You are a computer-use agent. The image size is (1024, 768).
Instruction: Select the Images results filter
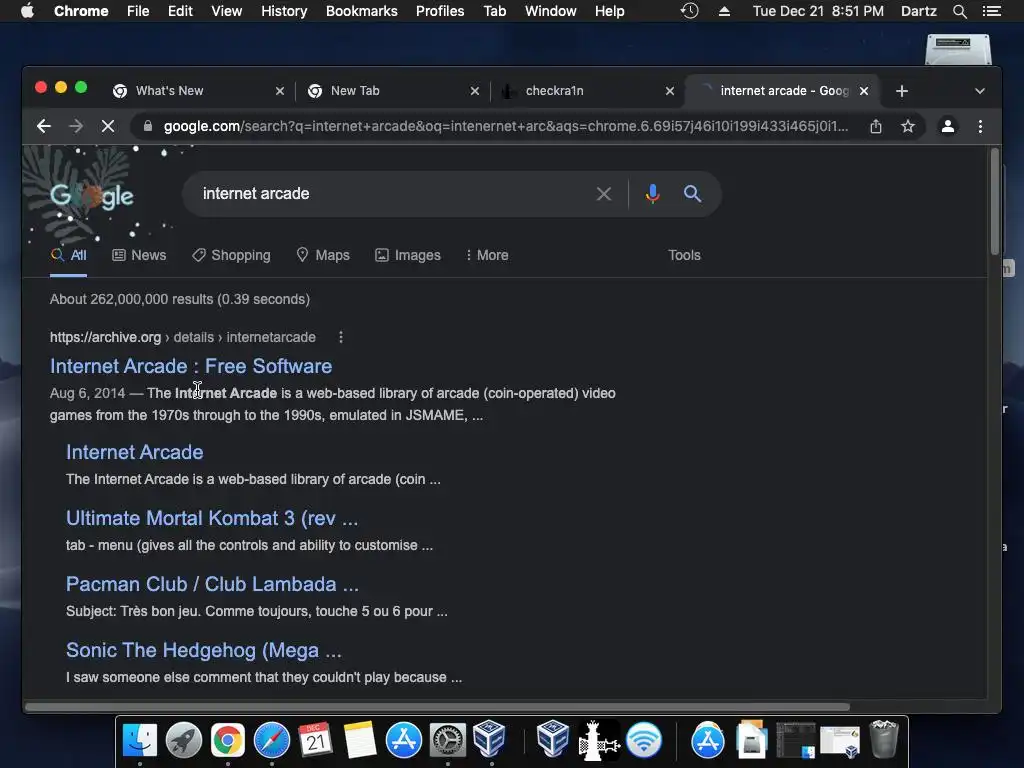click(408, 255)
